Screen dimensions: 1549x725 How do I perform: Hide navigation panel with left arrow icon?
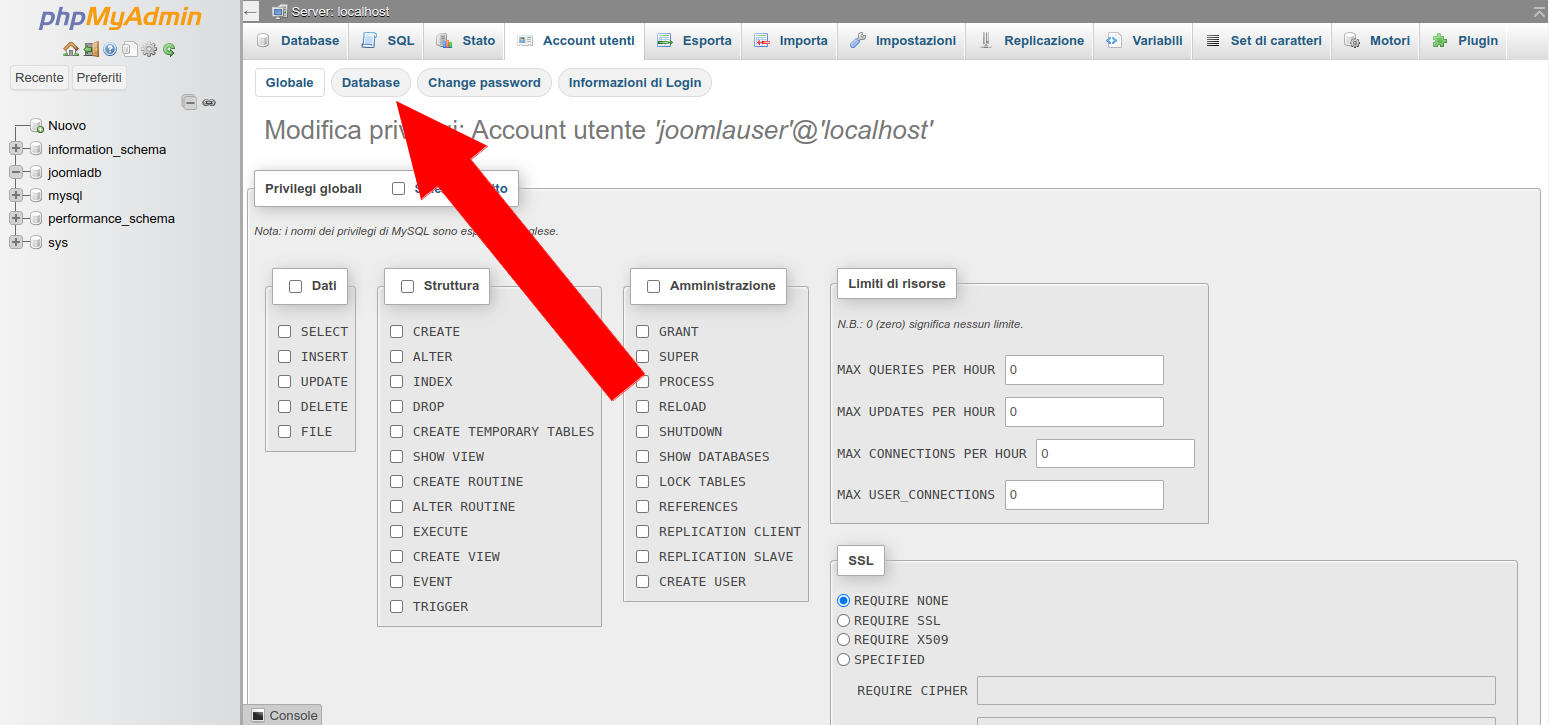pyautogui.click(x=250, y=12)
